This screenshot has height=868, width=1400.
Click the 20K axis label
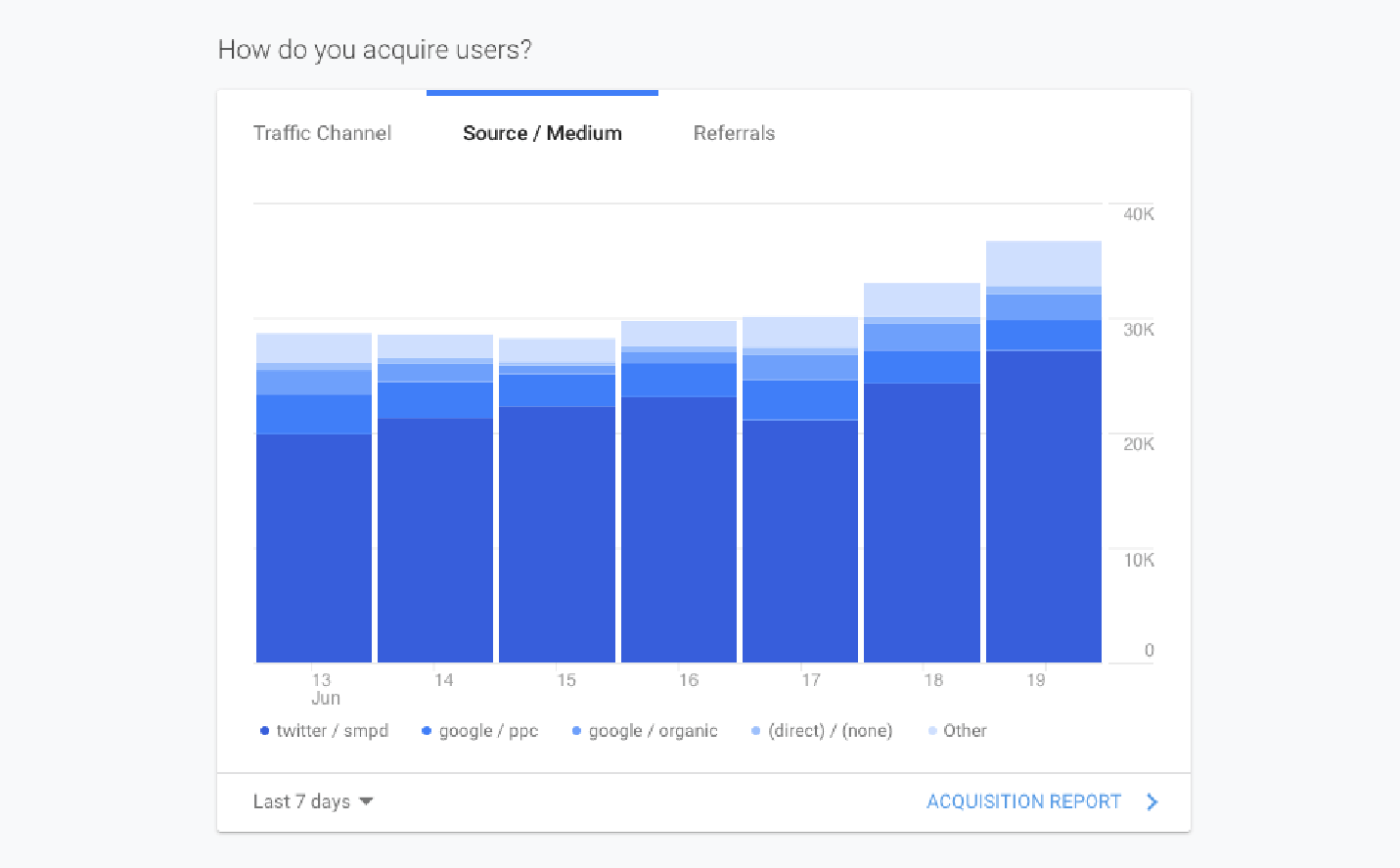1139,444
